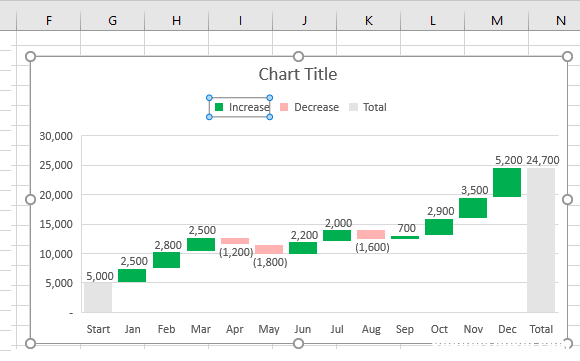Click the gray Total legend swatch
Screen dimensions: 580x361
(353, 107)
